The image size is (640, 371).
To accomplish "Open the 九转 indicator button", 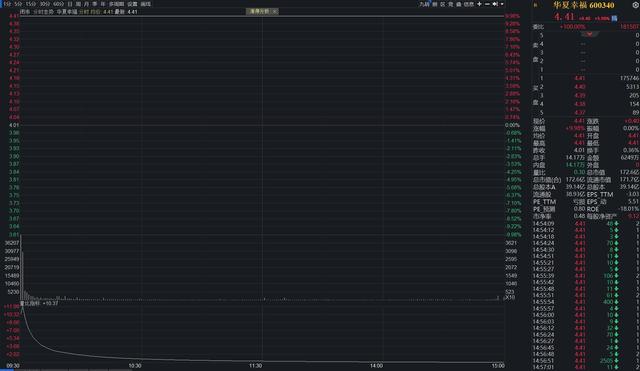I will (x=424, y=4).
